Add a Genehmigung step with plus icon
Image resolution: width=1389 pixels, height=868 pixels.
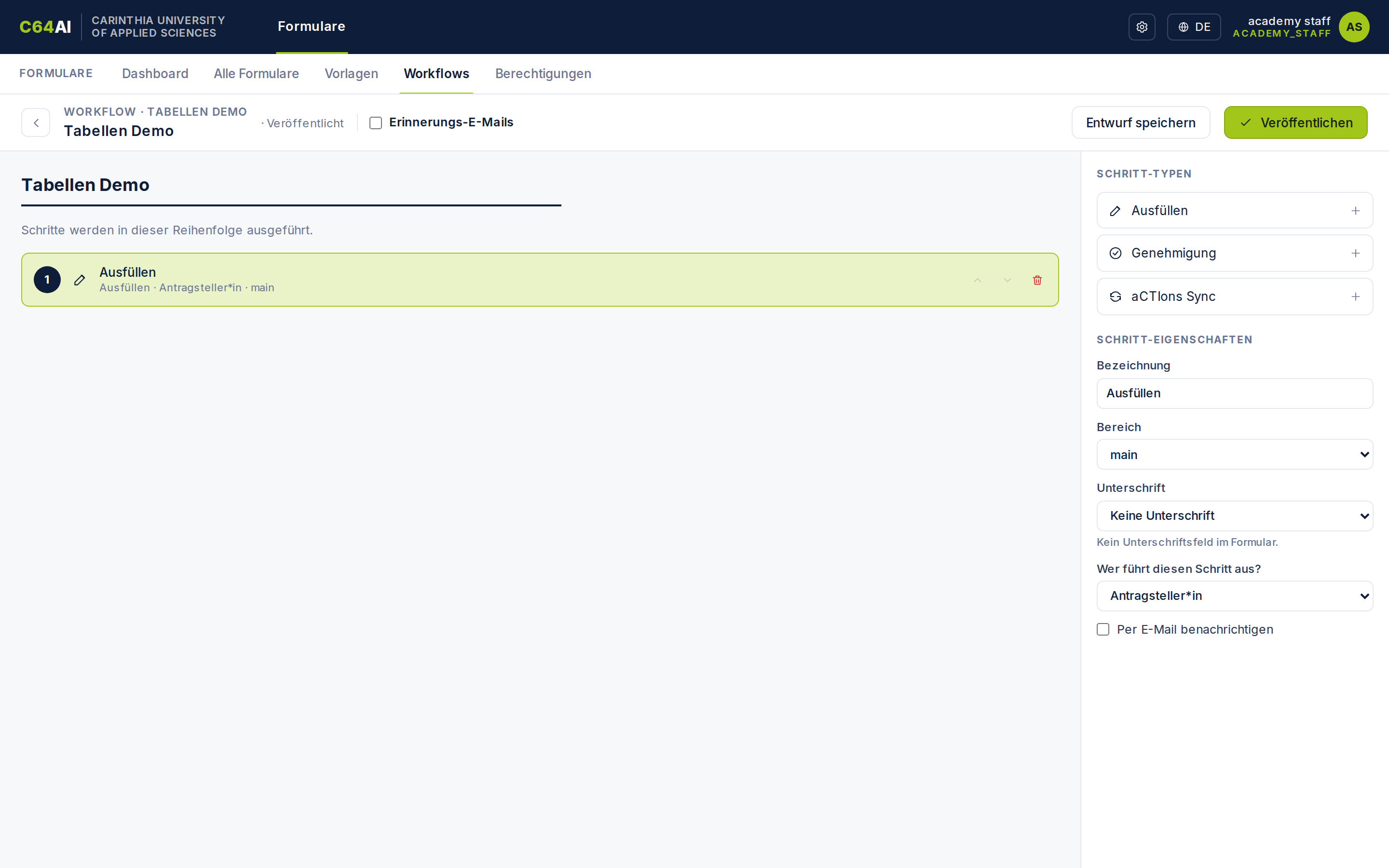(x=1356, y=253)
